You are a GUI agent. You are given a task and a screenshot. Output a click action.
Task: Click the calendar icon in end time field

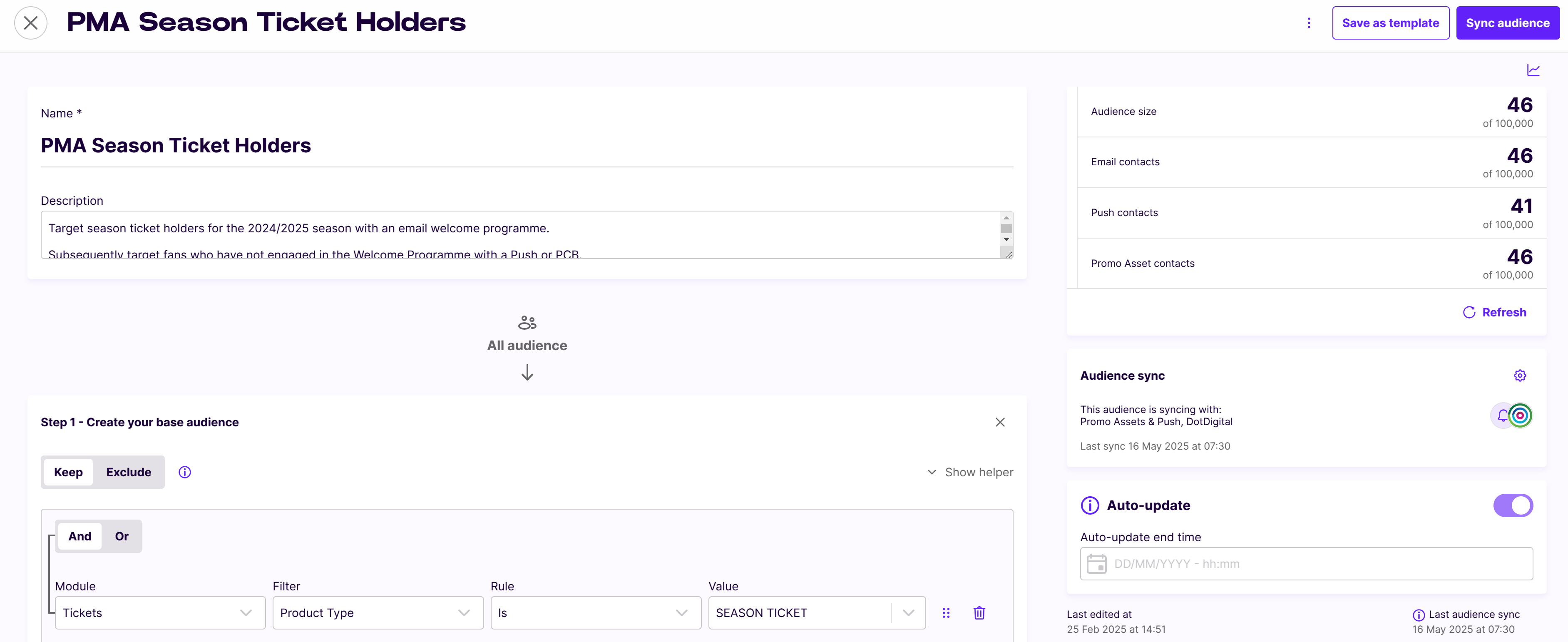(x=1097, y=563)
